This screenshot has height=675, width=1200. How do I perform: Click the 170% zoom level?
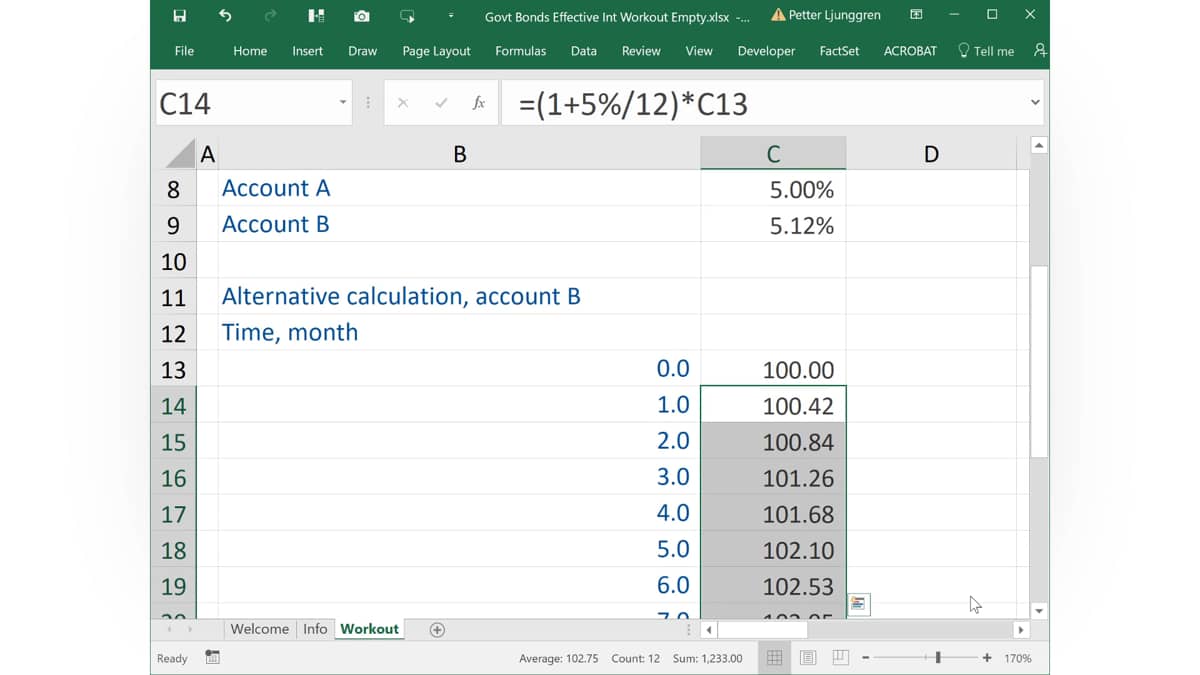(1018, 658)
